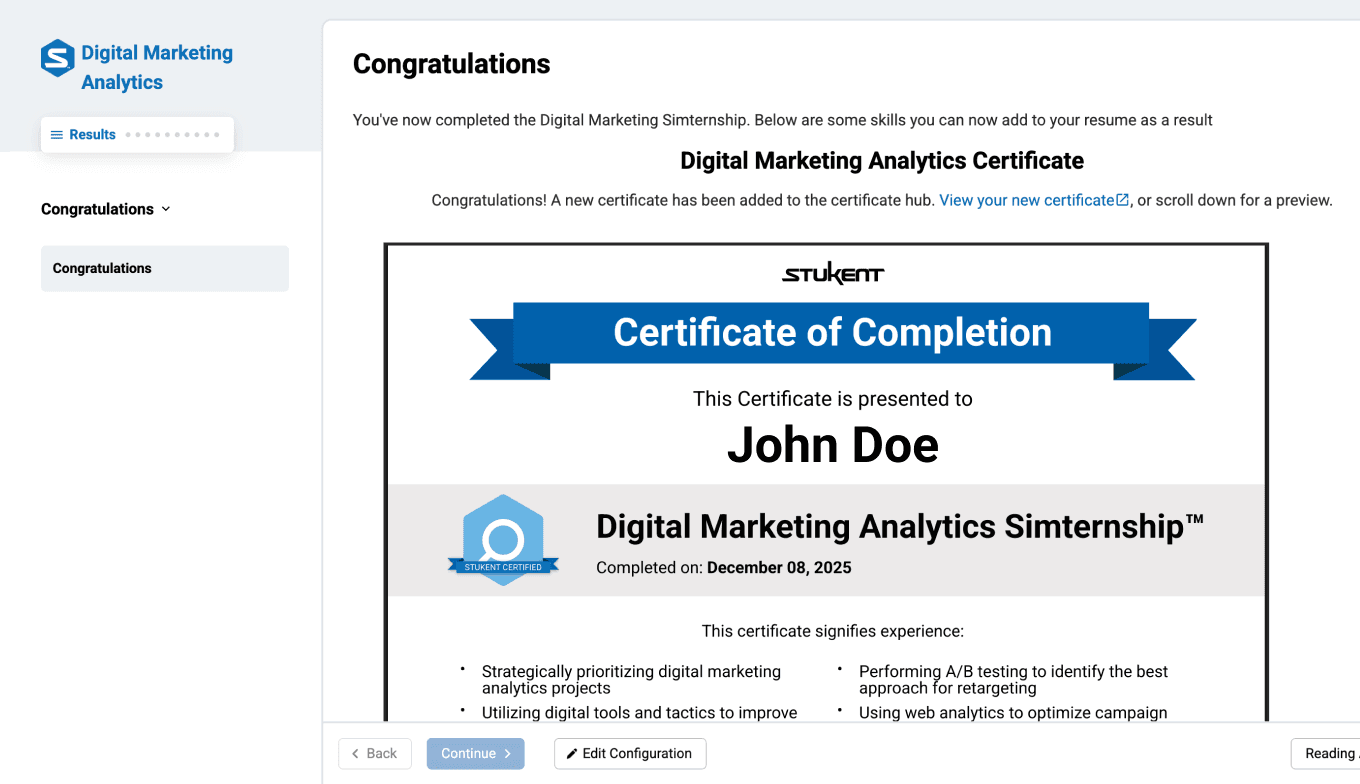Click the 'Congratulations' page heading
Screen dimensions: 1360x784
452,64
